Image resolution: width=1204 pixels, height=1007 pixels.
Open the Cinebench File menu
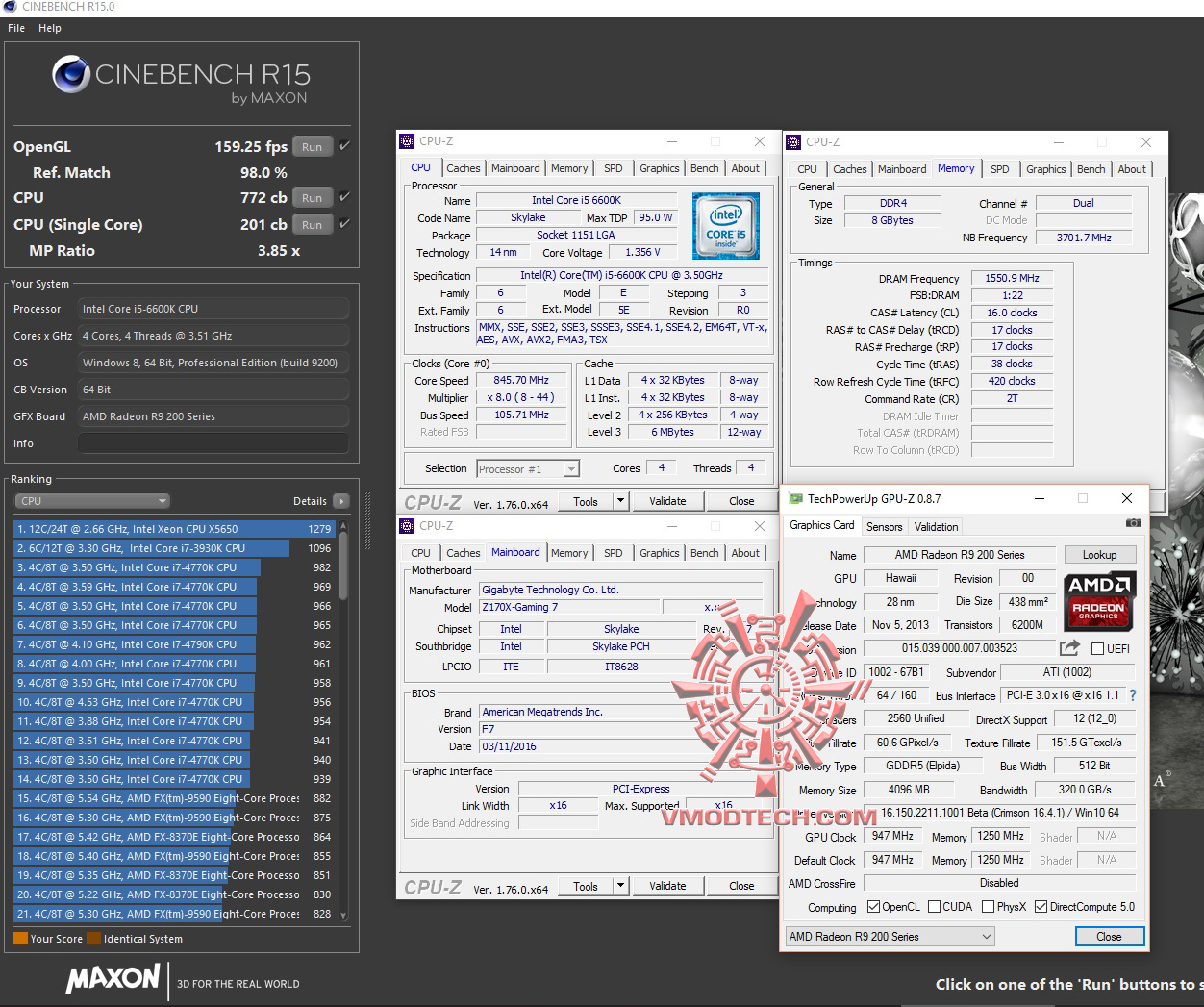click(x=16, y=28)
